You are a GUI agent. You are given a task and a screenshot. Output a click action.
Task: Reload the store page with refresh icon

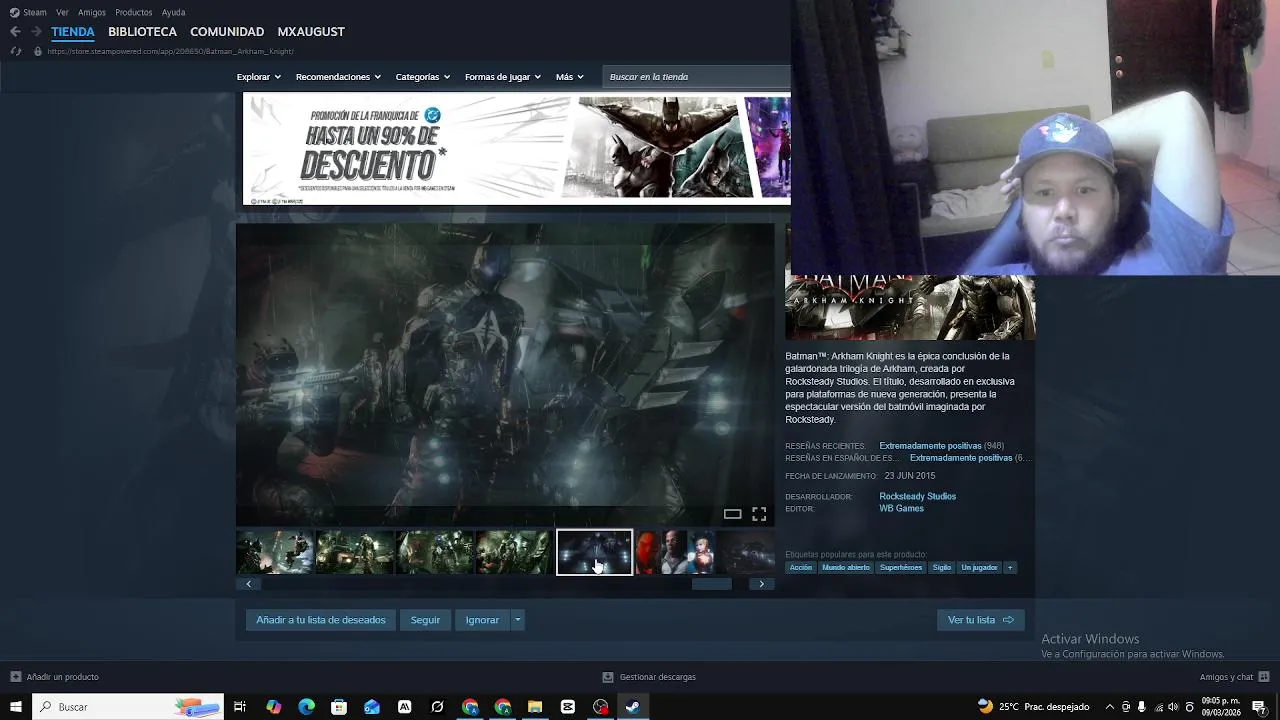pos(15,51)
